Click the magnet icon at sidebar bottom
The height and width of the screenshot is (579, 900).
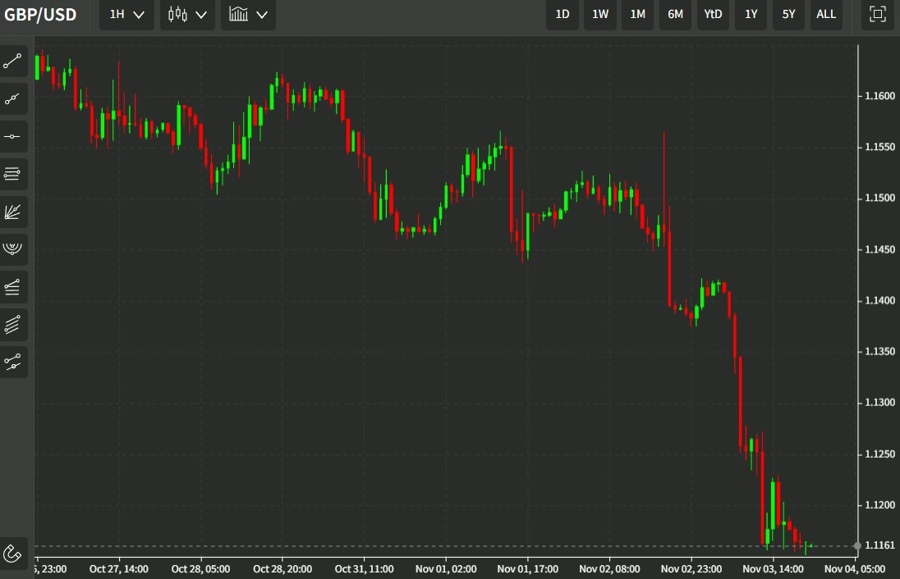tap(13, 554)
